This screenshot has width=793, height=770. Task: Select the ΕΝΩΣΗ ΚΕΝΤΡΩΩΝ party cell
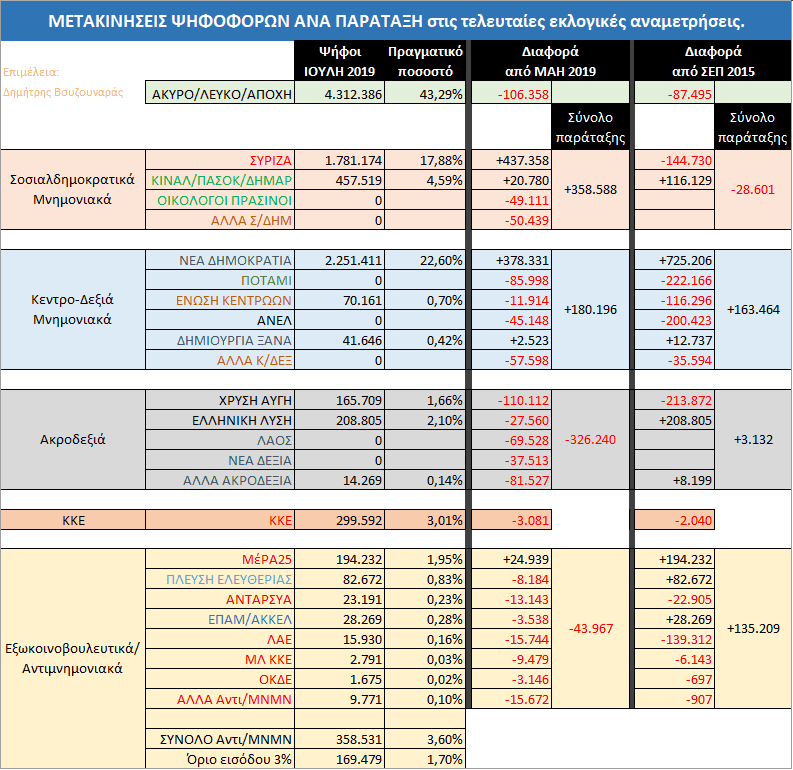click(x=220, y=300)
